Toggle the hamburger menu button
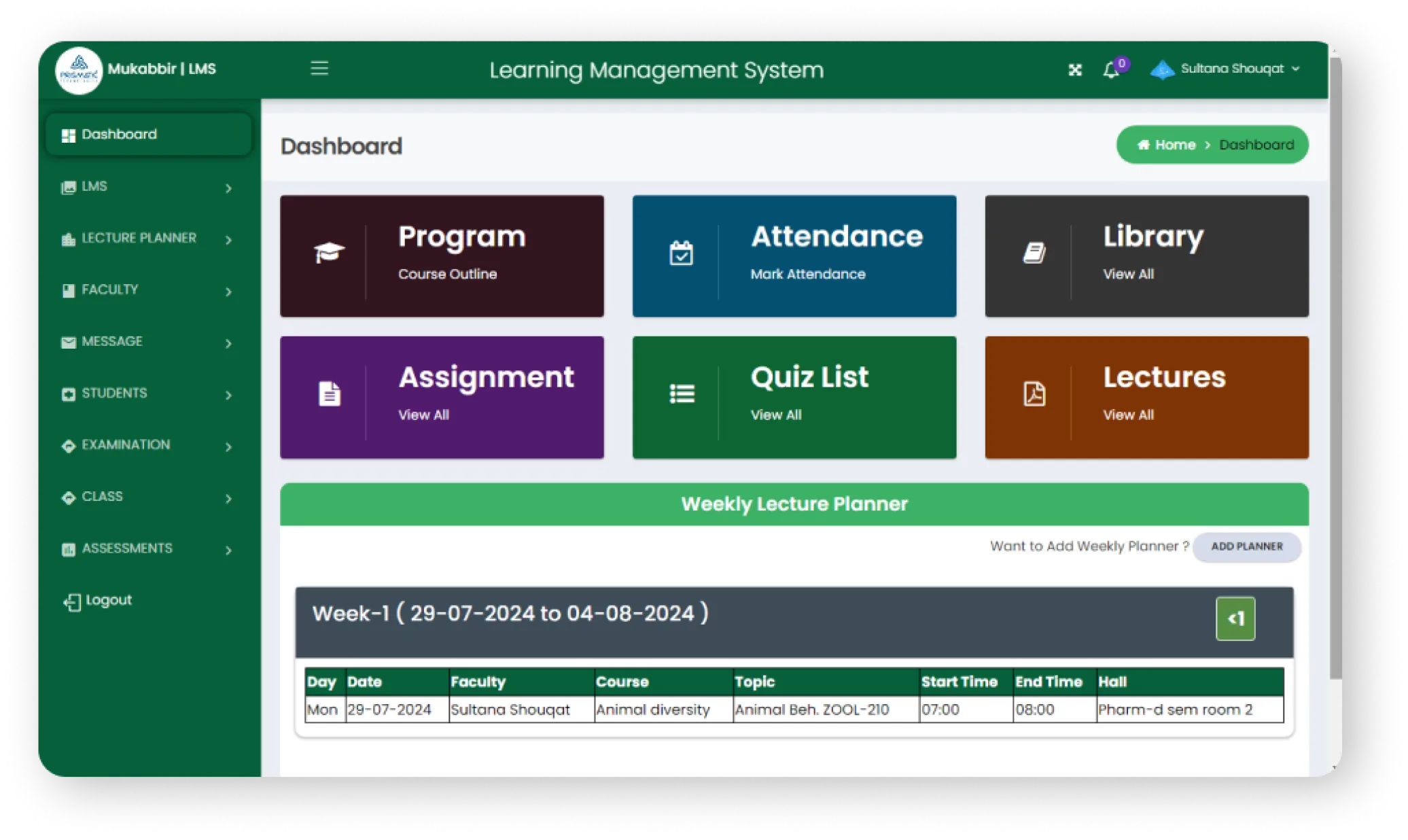 tap(319, 68)
